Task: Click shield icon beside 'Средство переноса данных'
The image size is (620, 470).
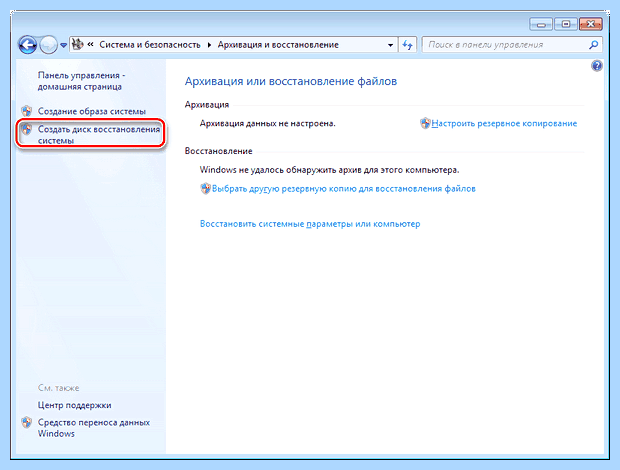Action: [x=27, y=423]
